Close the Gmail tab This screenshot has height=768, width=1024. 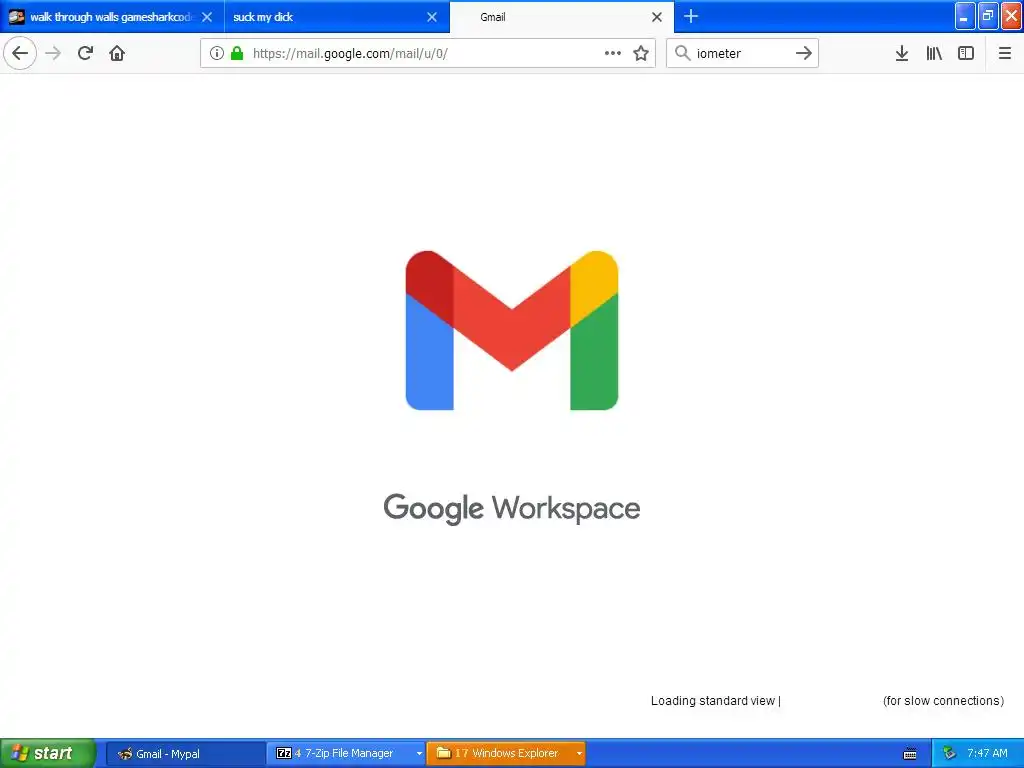click(657, 17)
